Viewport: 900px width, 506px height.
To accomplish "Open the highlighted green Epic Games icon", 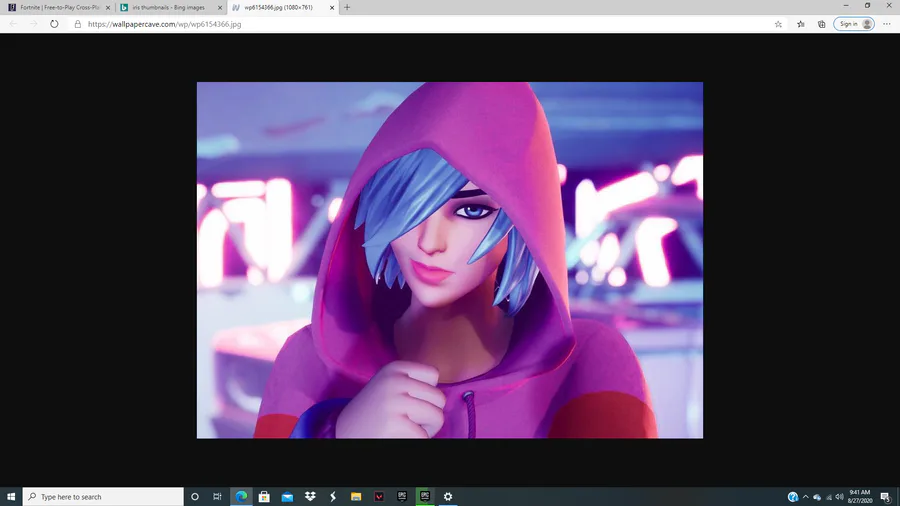I will (425, 496).
